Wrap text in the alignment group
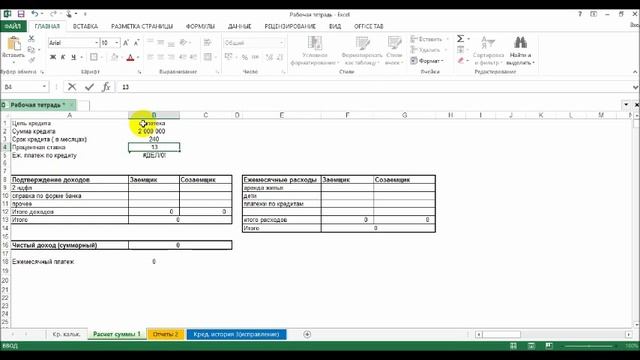This screenshot has height=360, width=640. pyautogui.click(x=207, y=43)
